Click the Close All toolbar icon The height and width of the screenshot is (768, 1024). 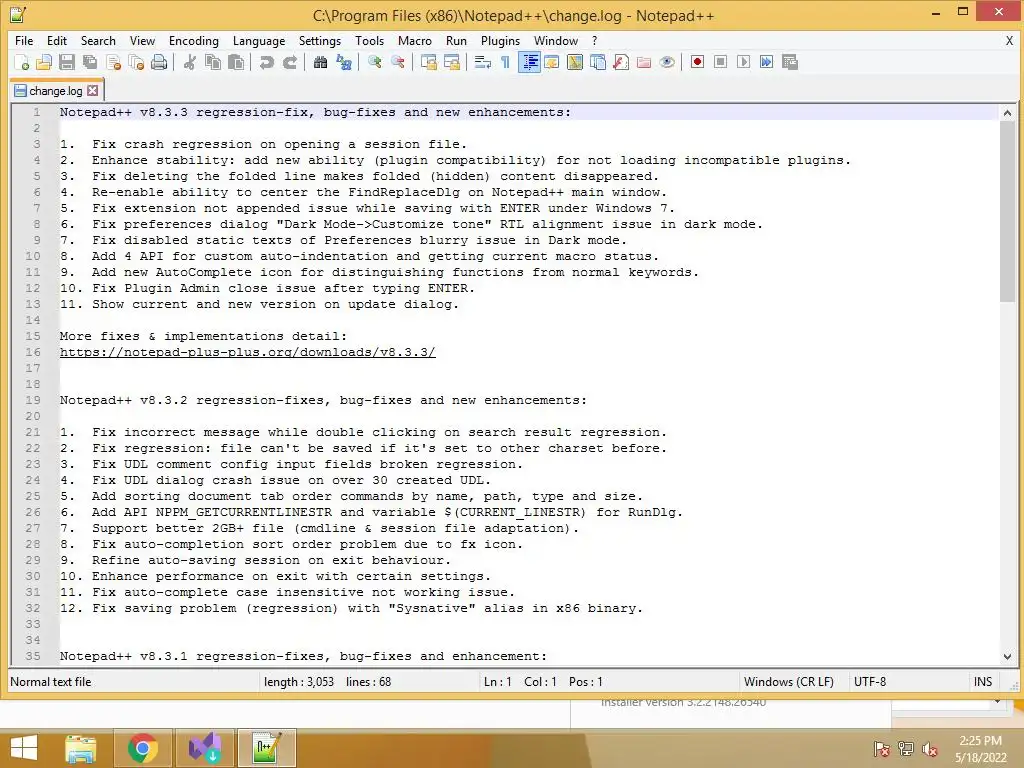136,62
